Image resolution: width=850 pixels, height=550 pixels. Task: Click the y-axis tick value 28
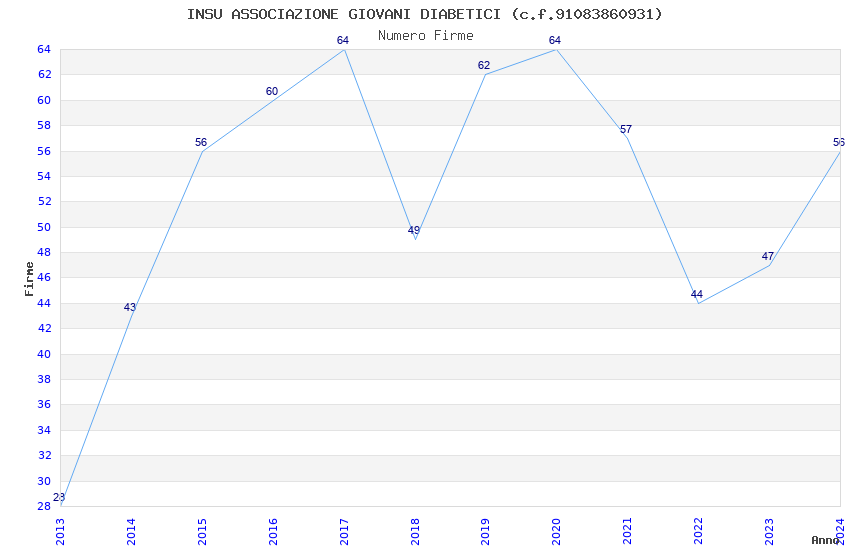tap(44, 506)
